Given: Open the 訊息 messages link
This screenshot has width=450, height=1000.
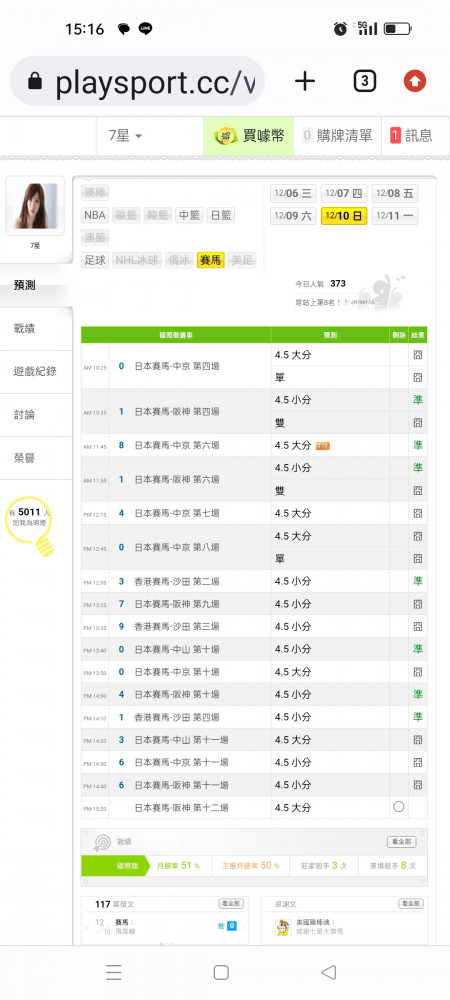Looking at the screenshot, I should tap(411, 135).
